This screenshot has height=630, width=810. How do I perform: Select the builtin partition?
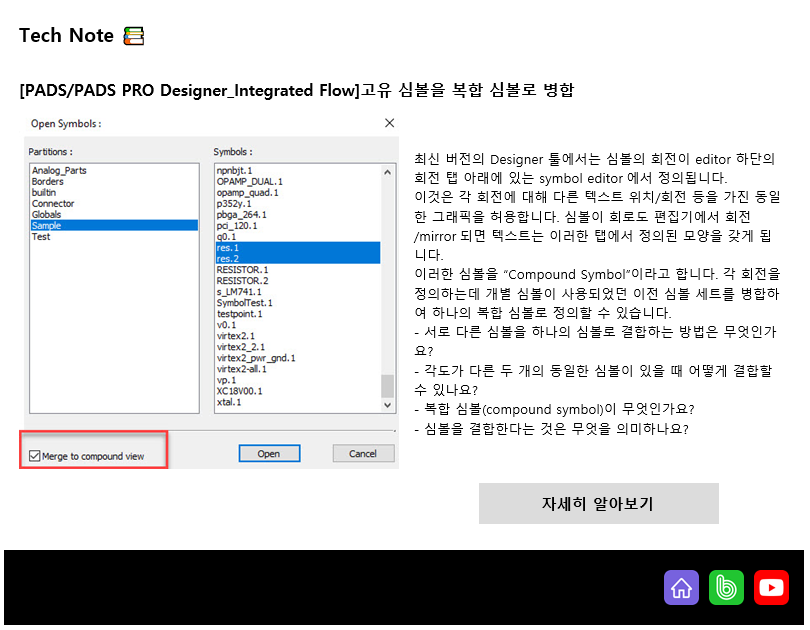(114, 192)
